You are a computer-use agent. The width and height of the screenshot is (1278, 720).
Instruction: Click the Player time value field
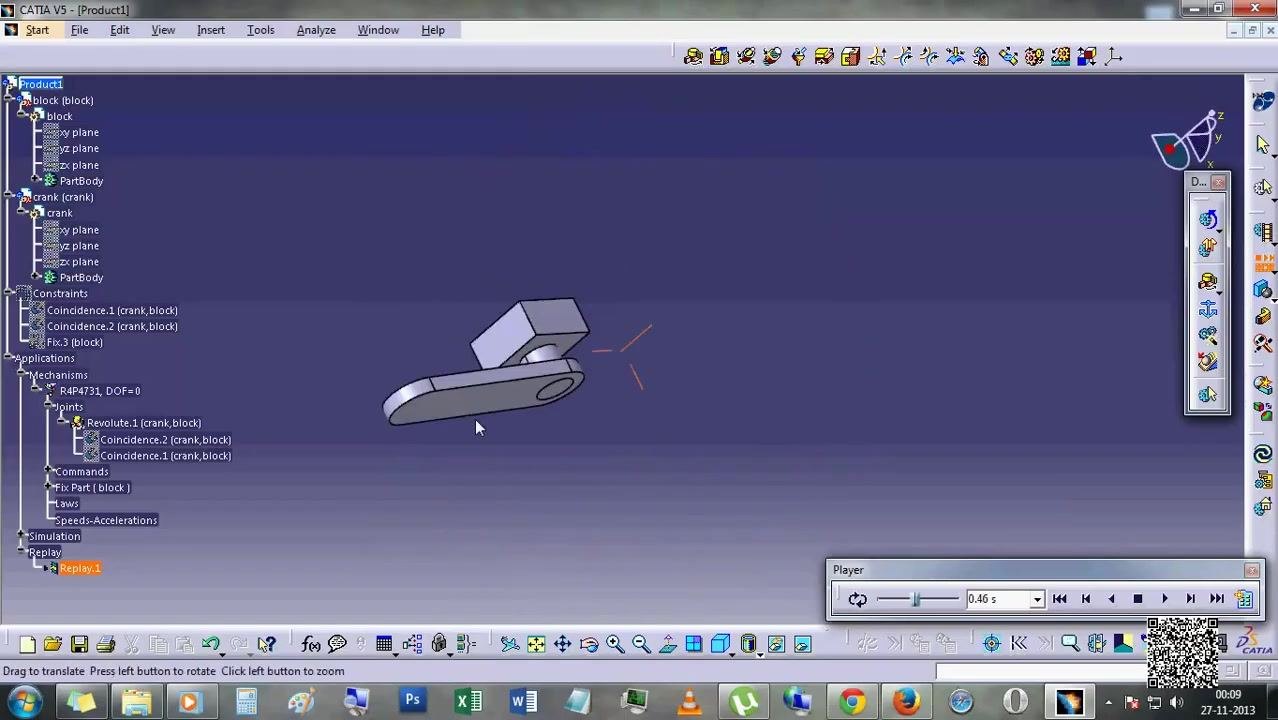click(x=997, y=599)
